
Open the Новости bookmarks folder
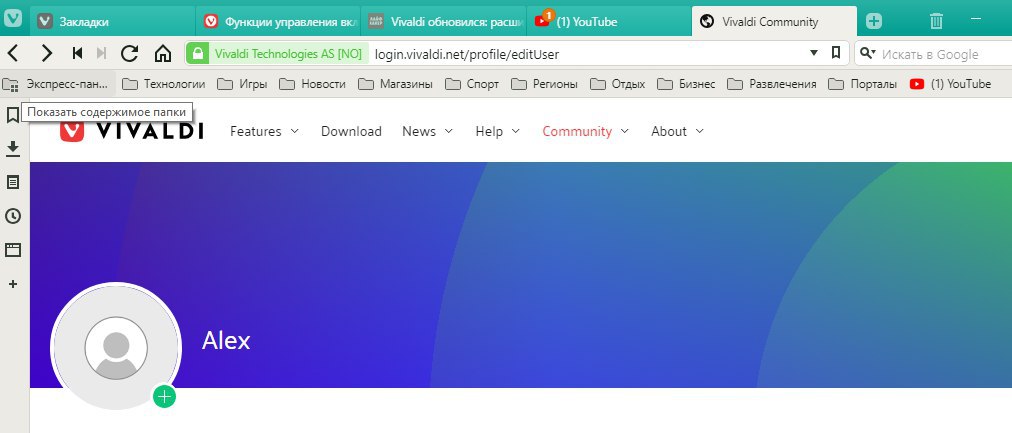pos(312,84)
